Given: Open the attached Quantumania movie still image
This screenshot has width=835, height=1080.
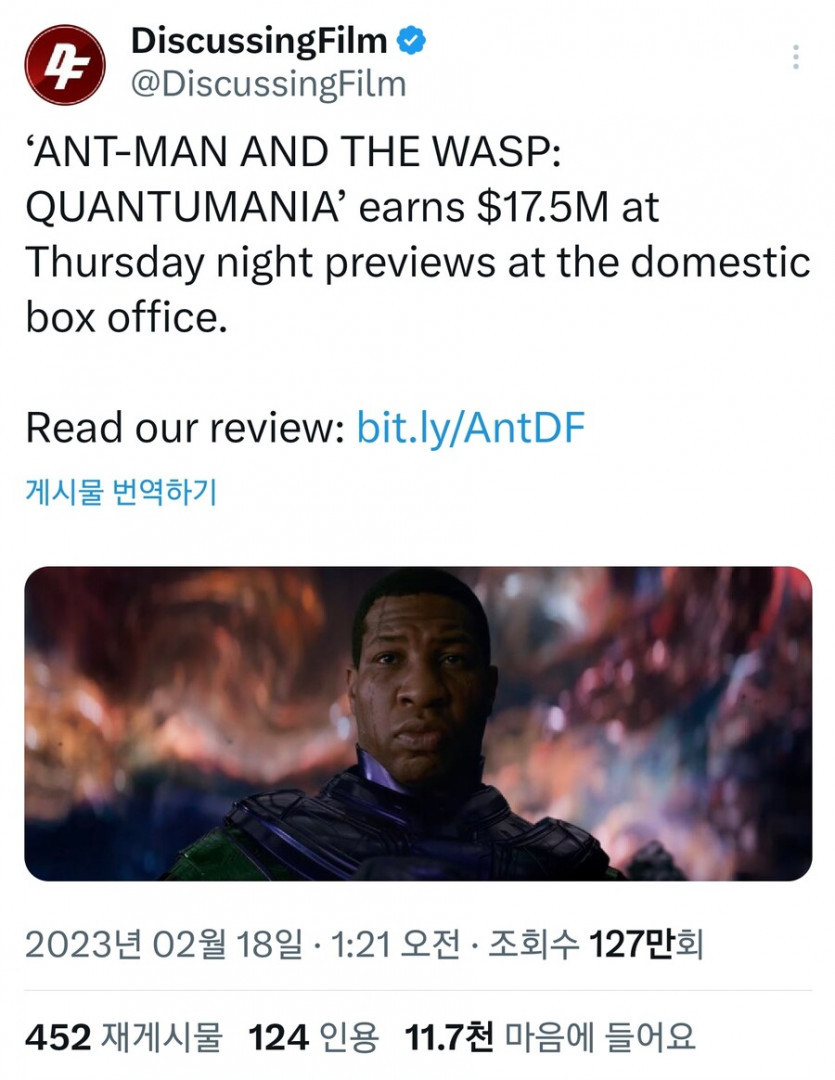Looking at the screenshot, I should click(x=418, y=723).
